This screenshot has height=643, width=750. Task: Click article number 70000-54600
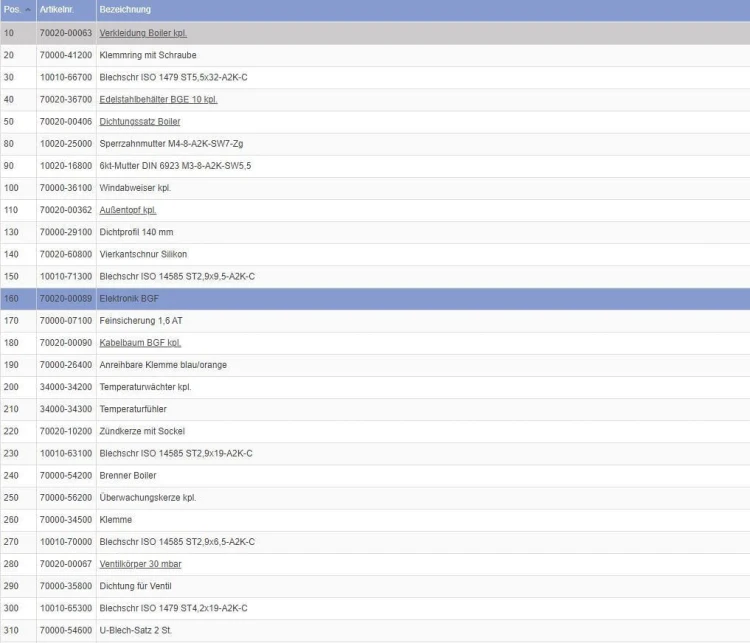[66, 631]
